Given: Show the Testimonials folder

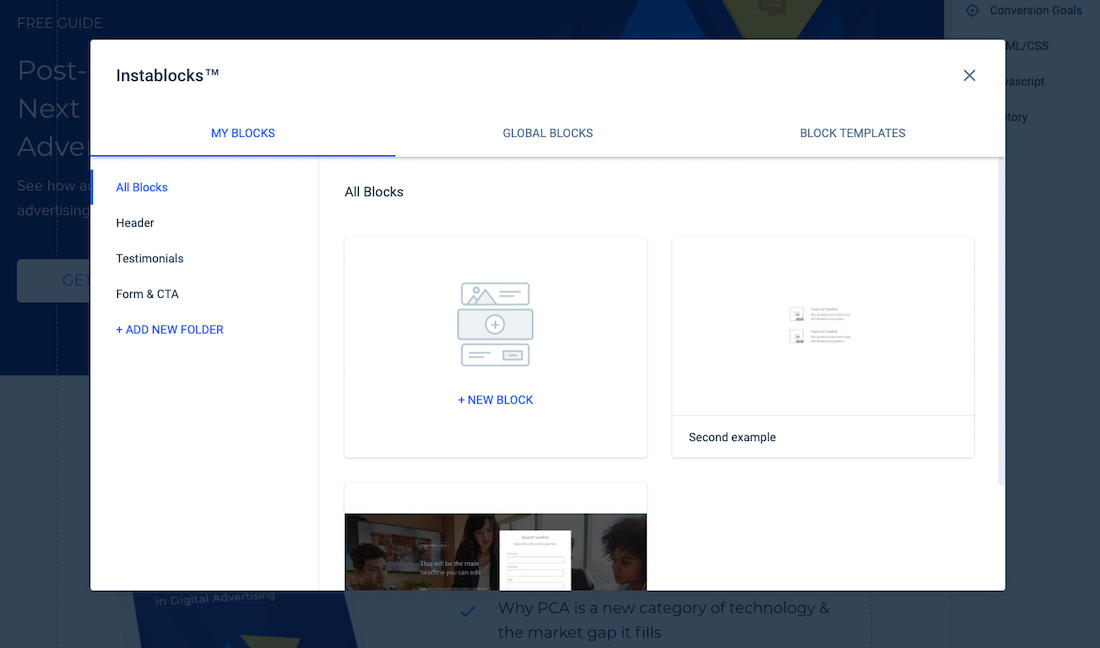Looking at the screenshot, I should (150, 258).
